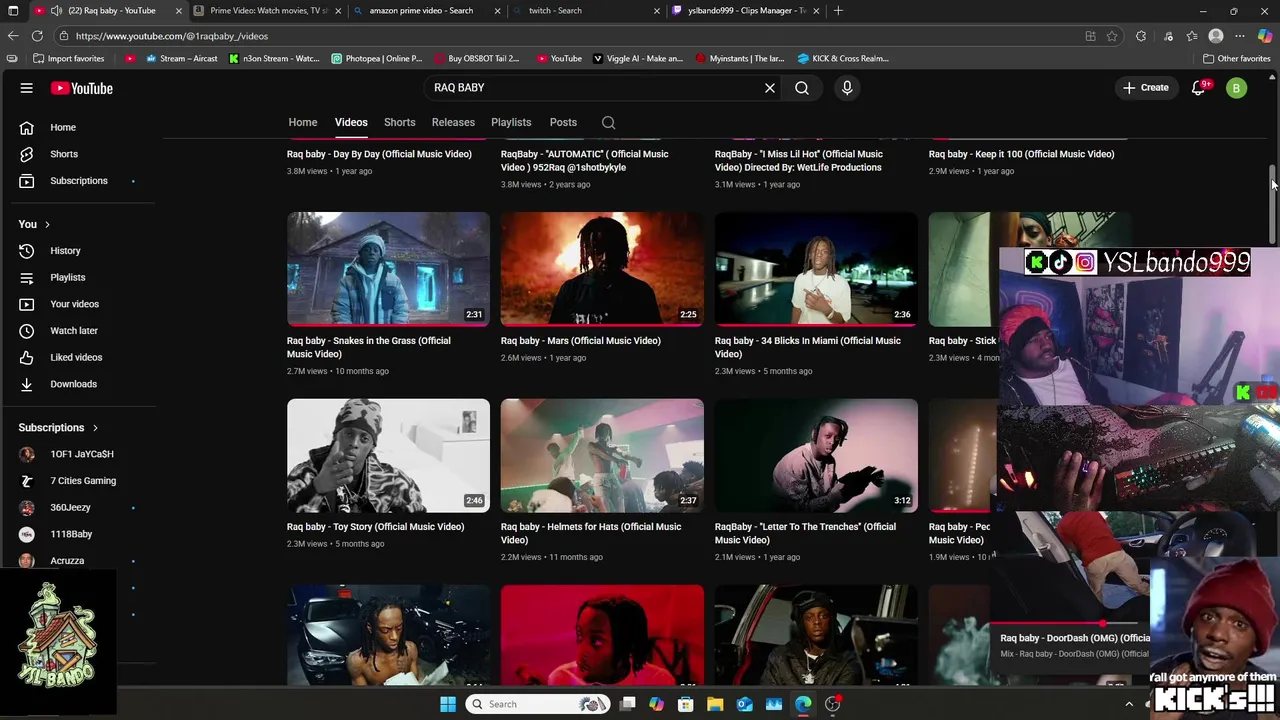
Task: Open the notifications bell
Action: click(1198, 88)
